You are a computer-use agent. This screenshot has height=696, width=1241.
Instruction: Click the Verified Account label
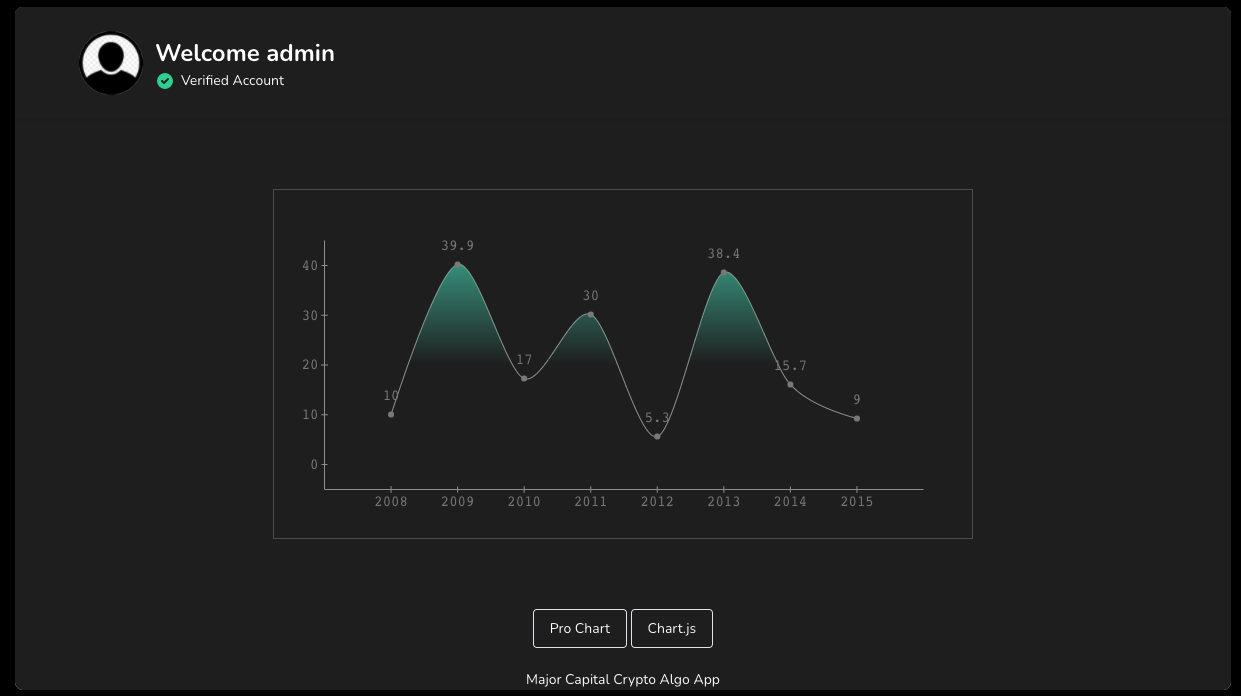(232, 81)
